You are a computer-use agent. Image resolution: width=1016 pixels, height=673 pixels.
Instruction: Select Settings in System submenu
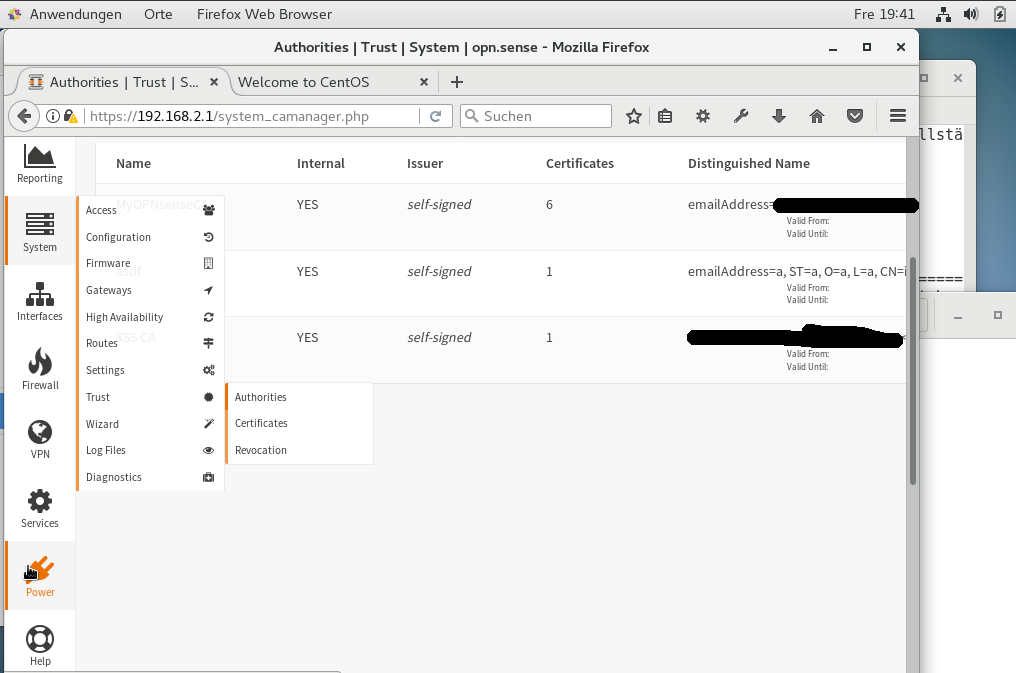pos(150,370)
